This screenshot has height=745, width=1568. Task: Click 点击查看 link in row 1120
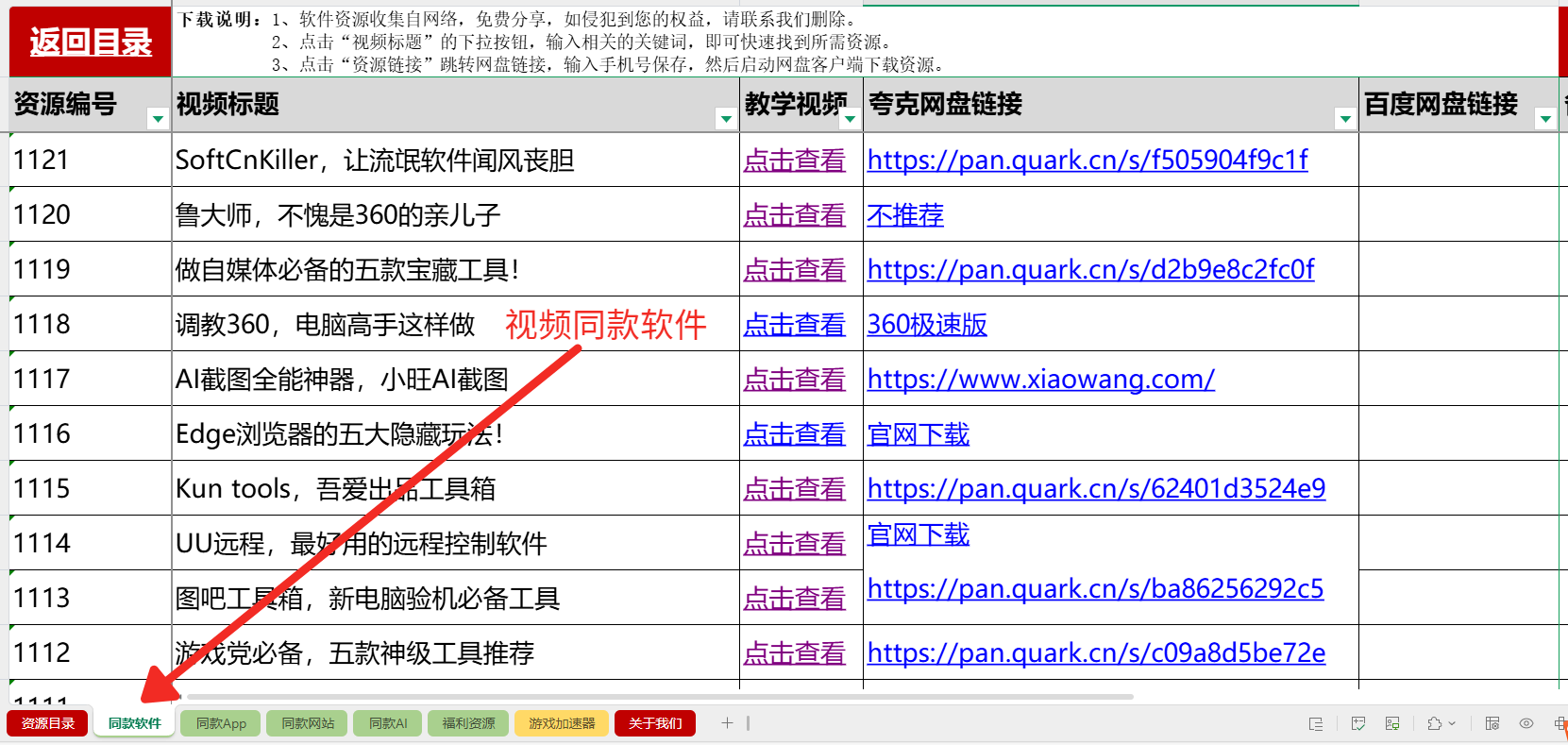pos(795,215)
